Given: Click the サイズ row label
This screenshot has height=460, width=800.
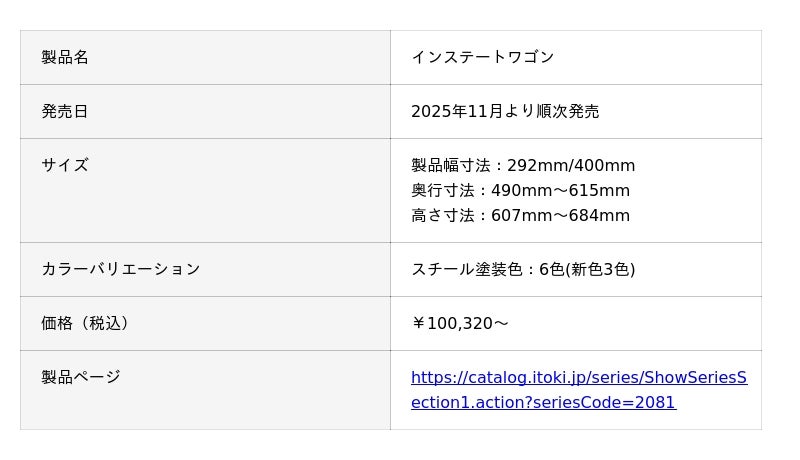Looking at the screenshot, I should click(x=65, y=165).
